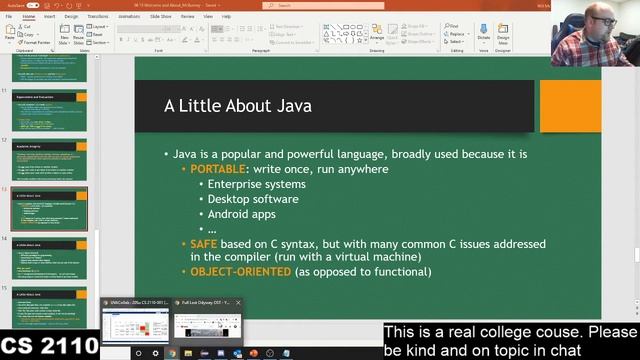Open the Arrange menu
This screenshot has height=360, width=640.
coord(377,33)
